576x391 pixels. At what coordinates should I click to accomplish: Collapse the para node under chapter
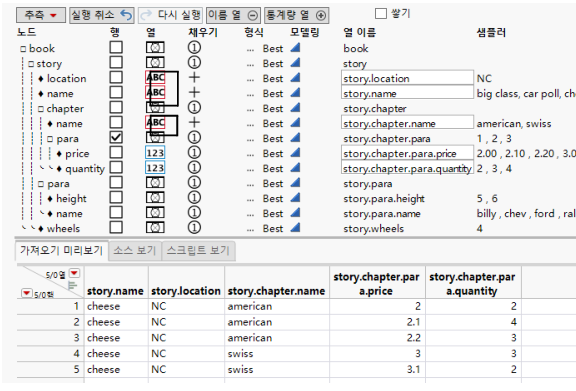50,139
